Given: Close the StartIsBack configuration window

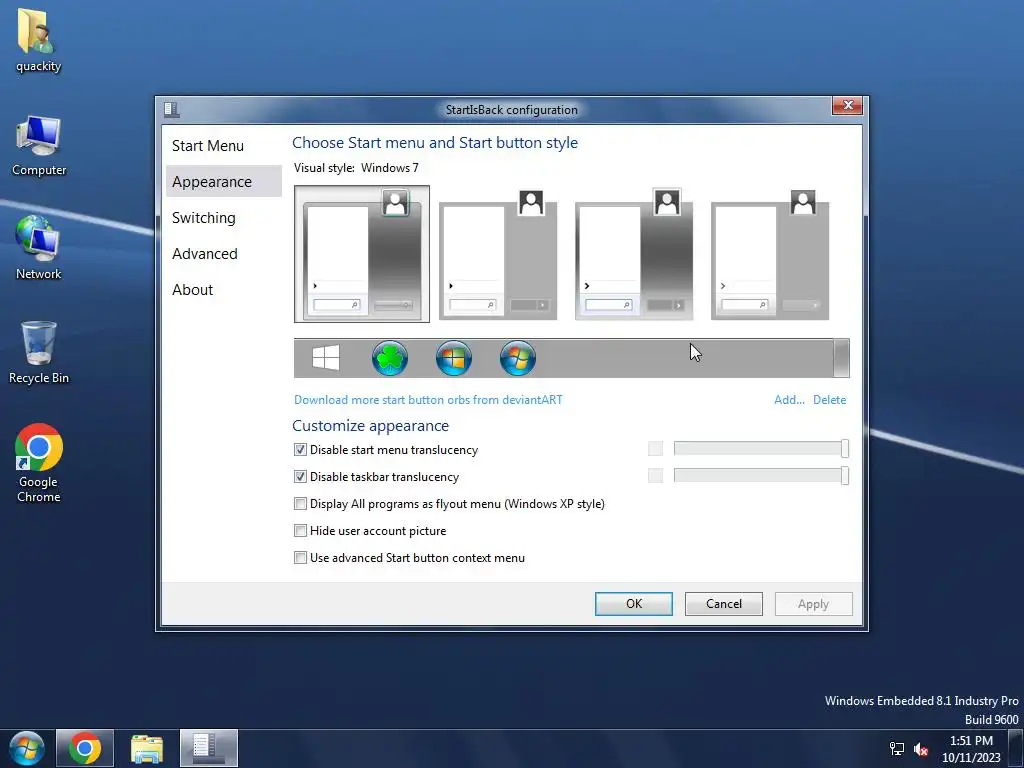Looking at the screenshot, I should [x=848, y=105].
